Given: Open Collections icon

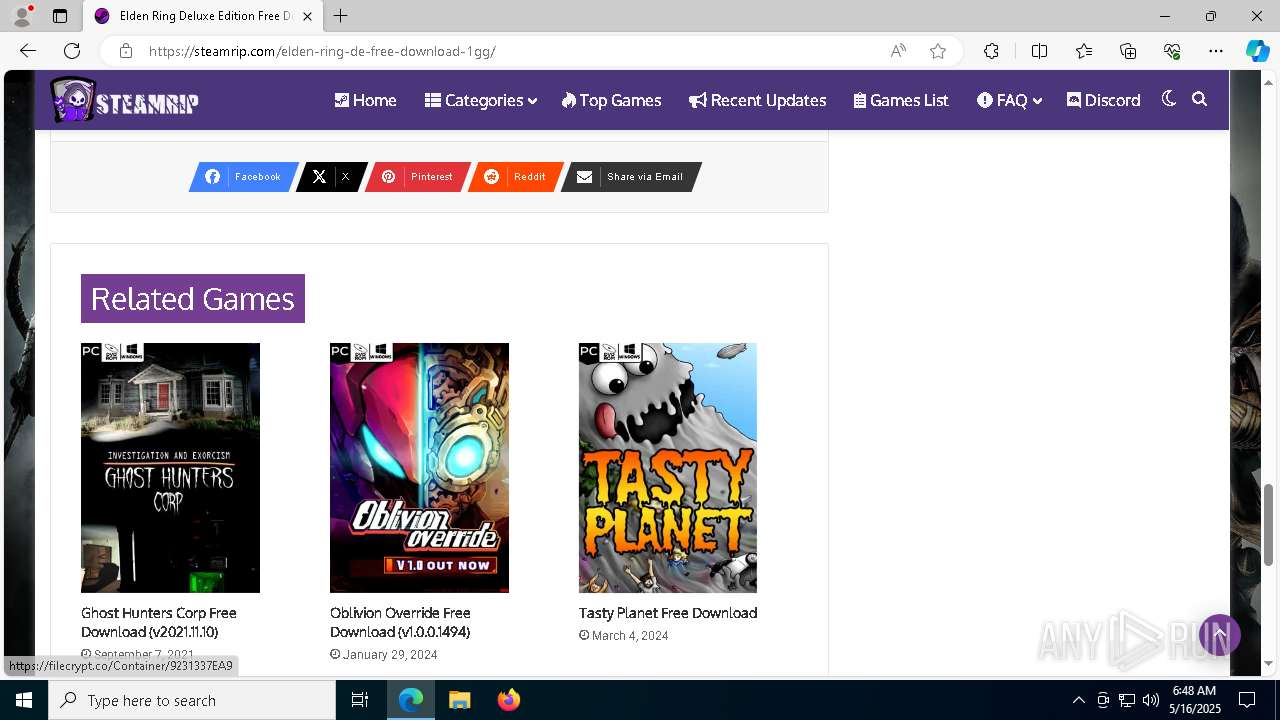Looking at the screenshot, I should click(x=1128, y=51).
